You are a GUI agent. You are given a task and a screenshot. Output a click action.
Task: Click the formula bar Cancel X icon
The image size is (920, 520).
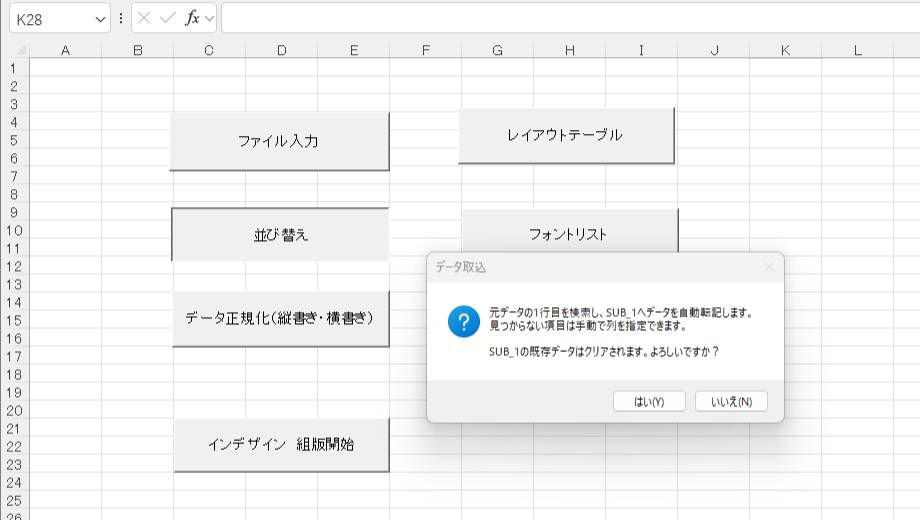(x=145, y=18)
